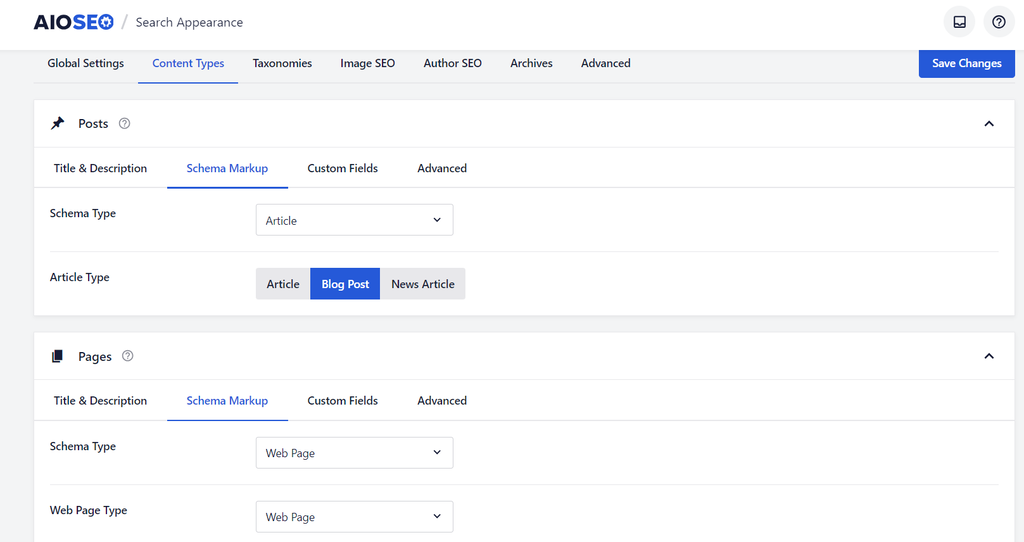The height and width of the screenshot is (542, 1024).
Task: Collapse the Pages section
Action: coord(989,356)
